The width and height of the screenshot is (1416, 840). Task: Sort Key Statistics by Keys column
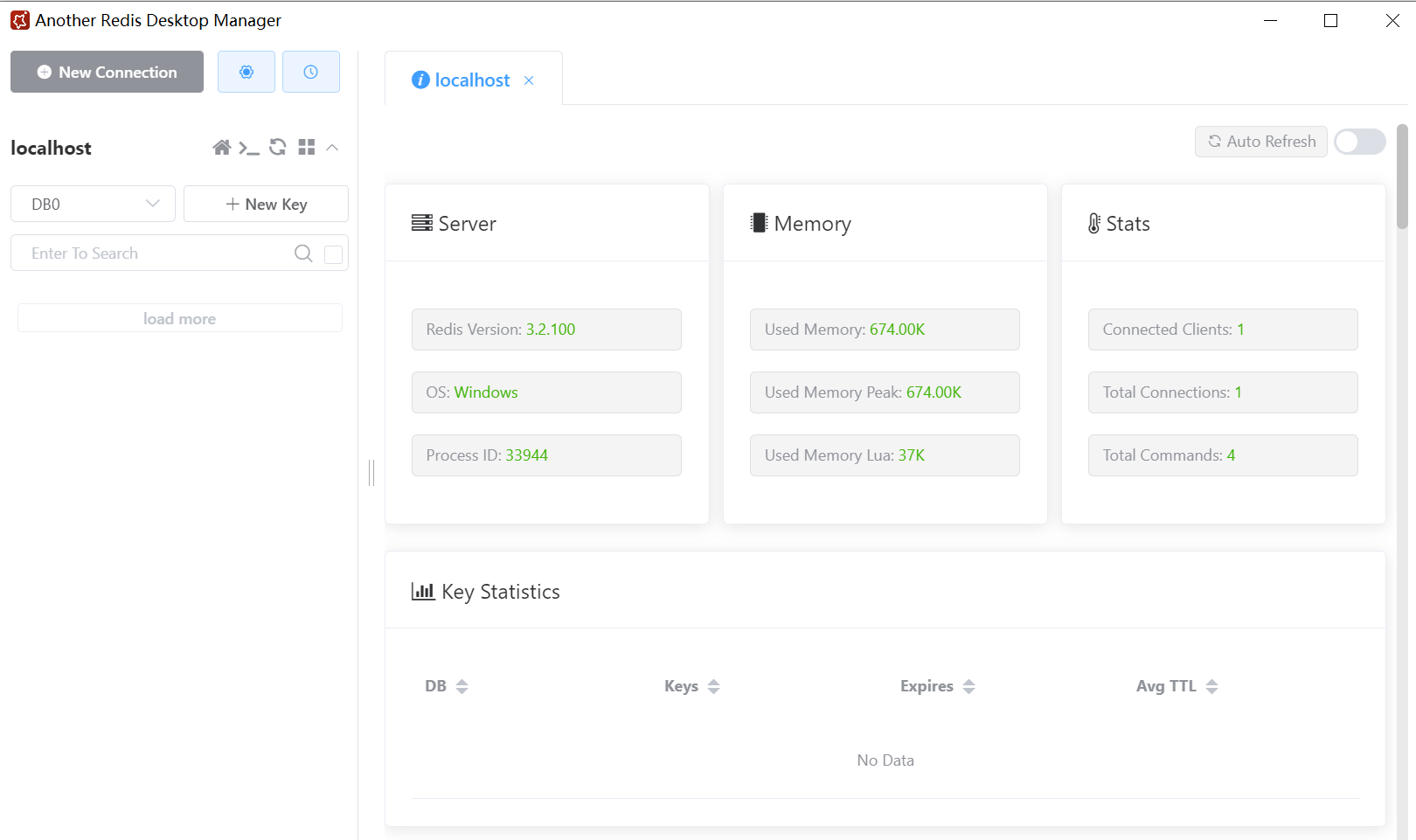pos(714,686)
